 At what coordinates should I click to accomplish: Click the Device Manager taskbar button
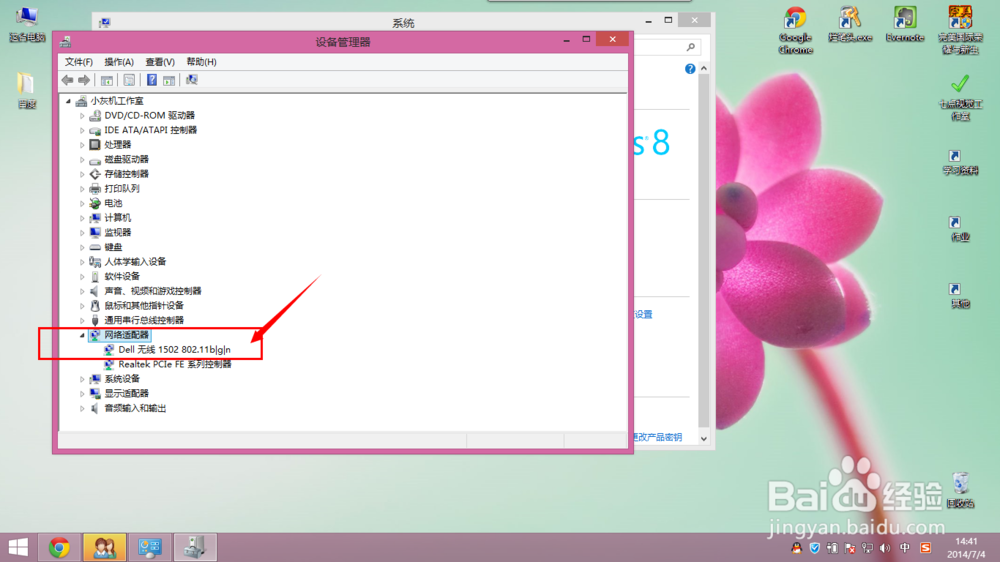point(195,547)
